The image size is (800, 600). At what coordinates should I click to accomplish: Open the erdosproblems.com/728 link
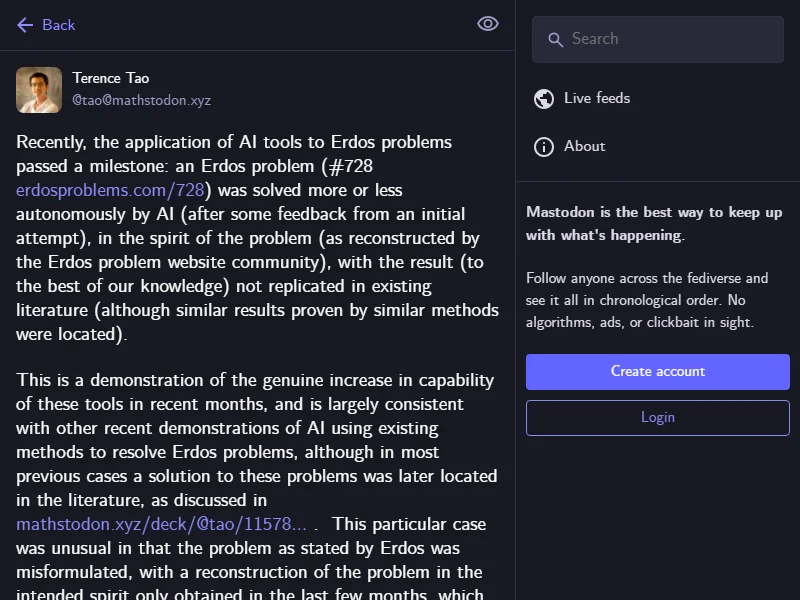coord(110,190)
